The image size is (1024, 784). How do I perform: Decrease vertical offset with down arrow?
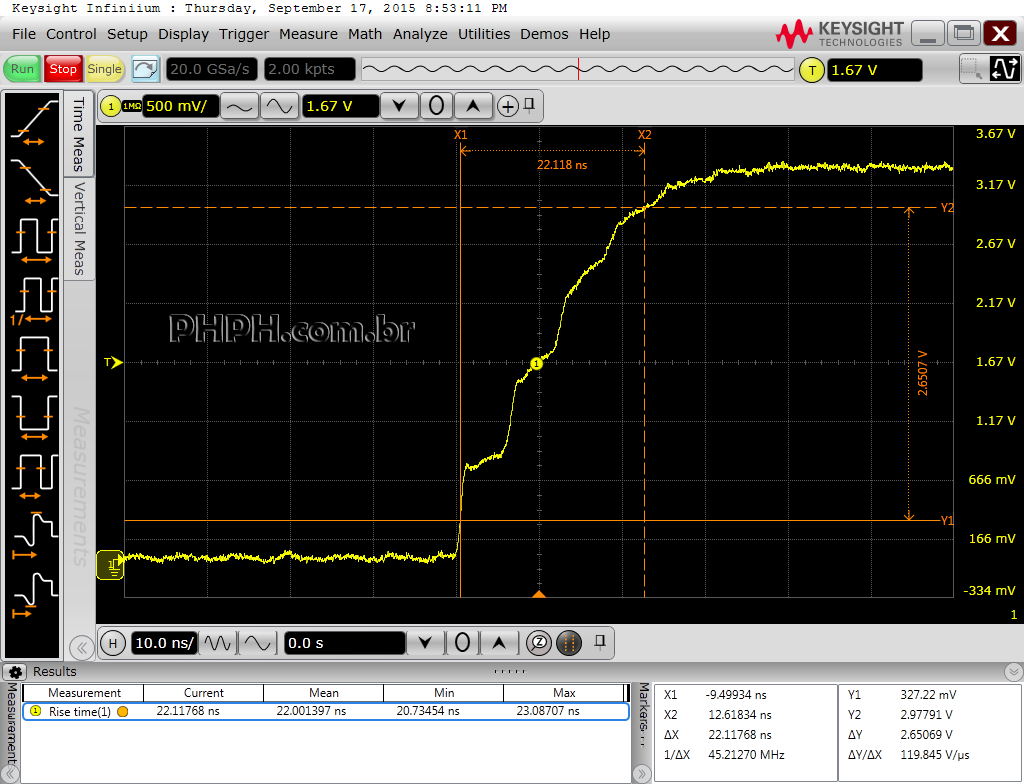pyautogui.click(x=399, y=106)
